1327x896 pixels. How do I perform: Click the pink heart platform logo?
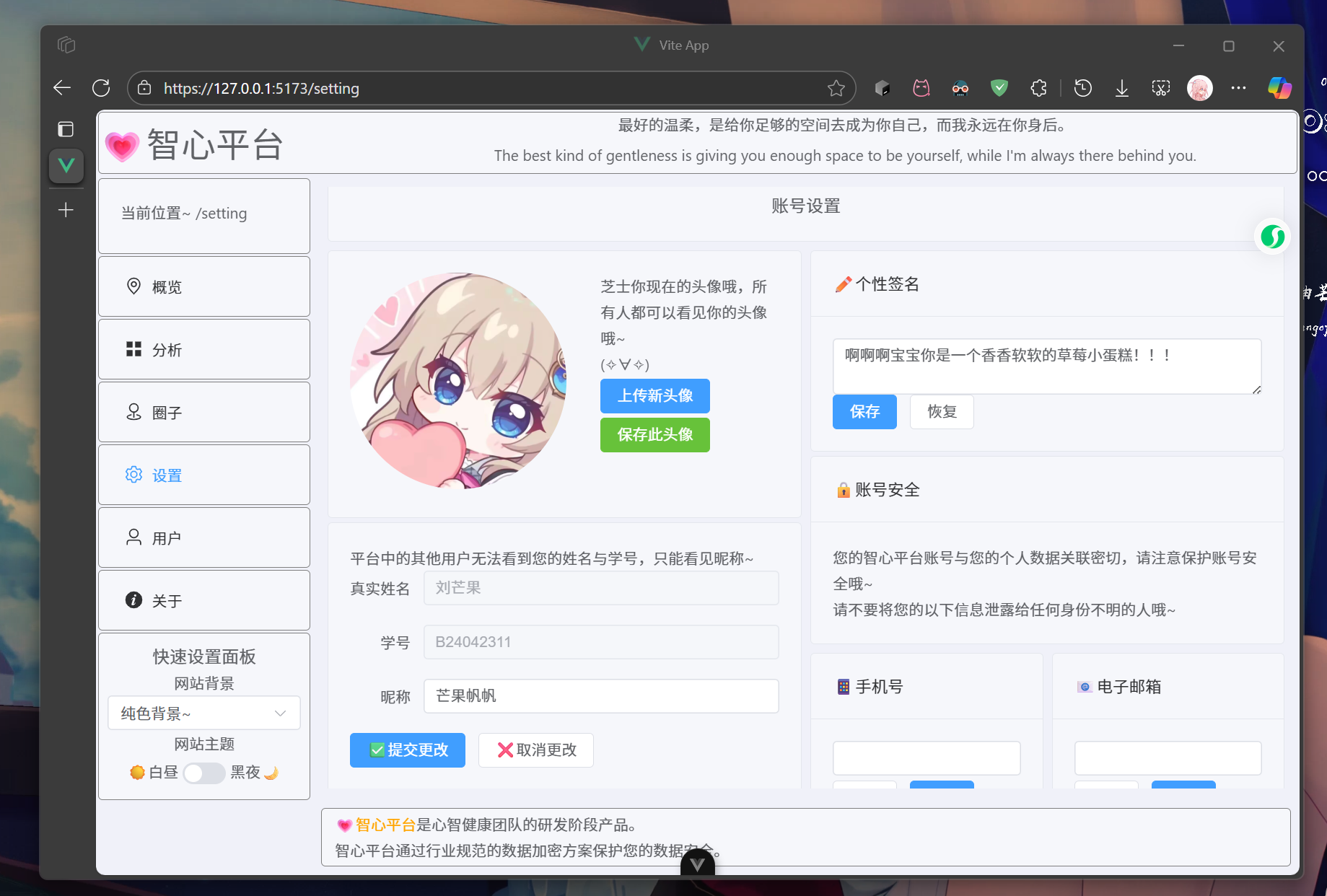click(122, 146)
